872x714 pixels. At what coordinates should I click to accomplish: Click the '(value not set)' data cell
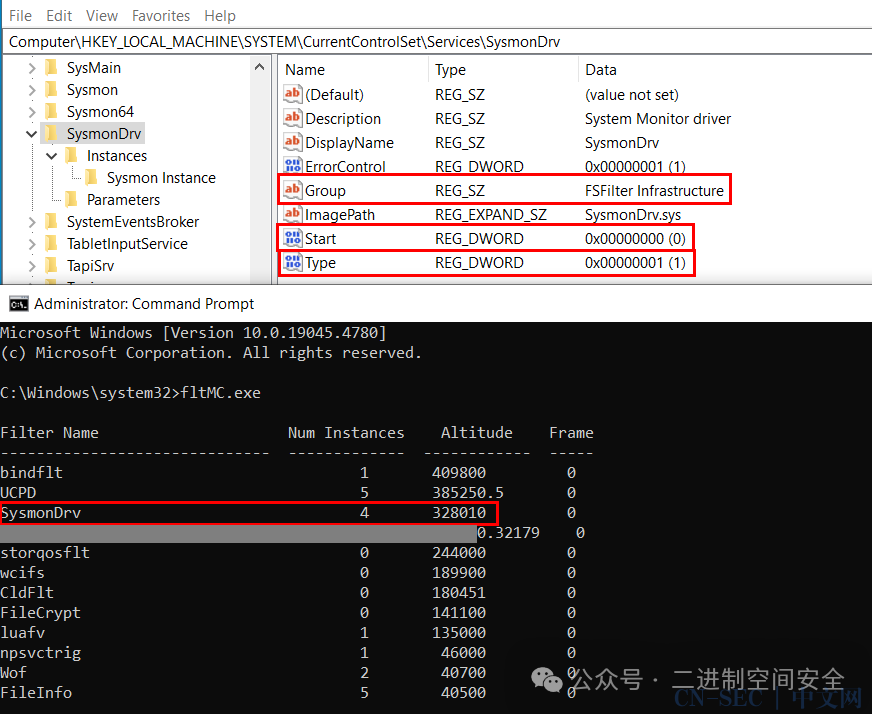(x=632, y=95)
